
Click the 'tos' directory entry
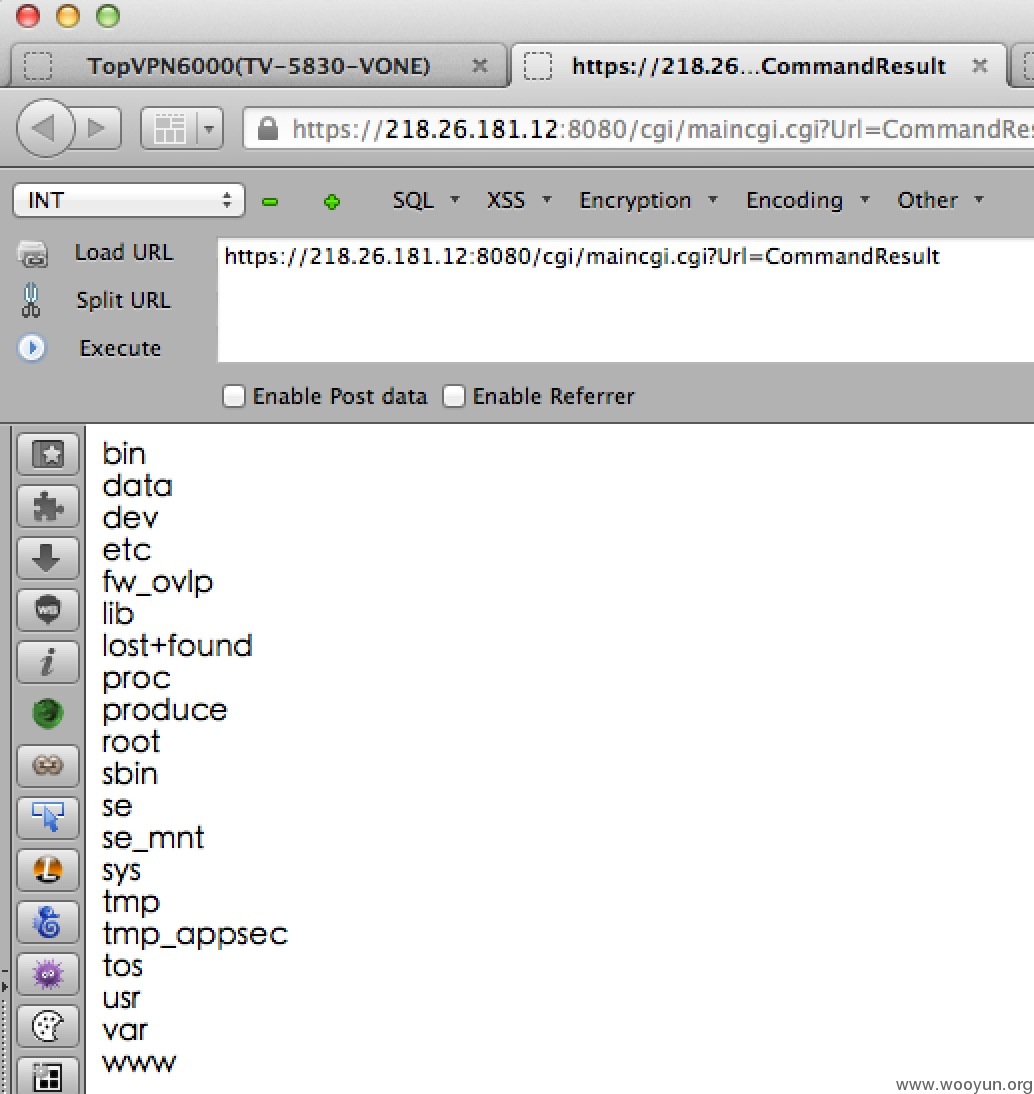point(123,966)
